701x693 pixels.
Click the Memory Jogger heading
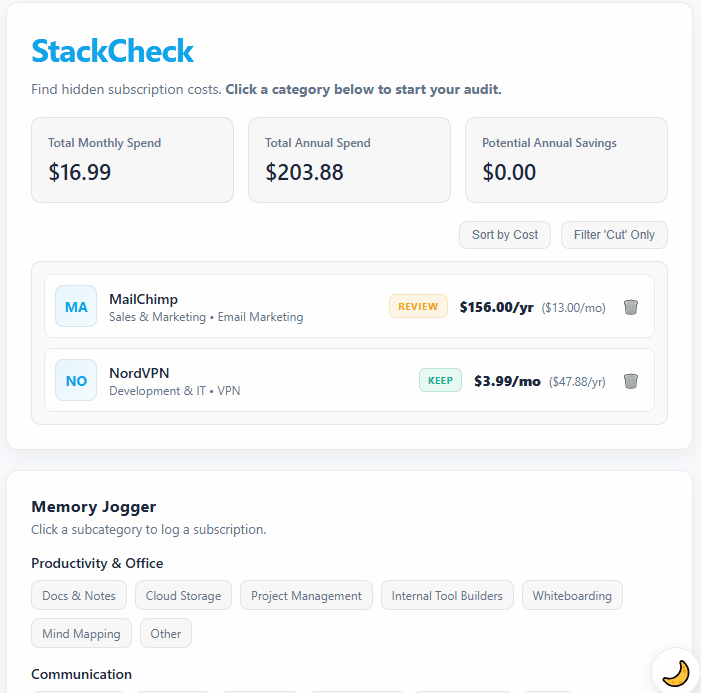click(x=94, y=507)
